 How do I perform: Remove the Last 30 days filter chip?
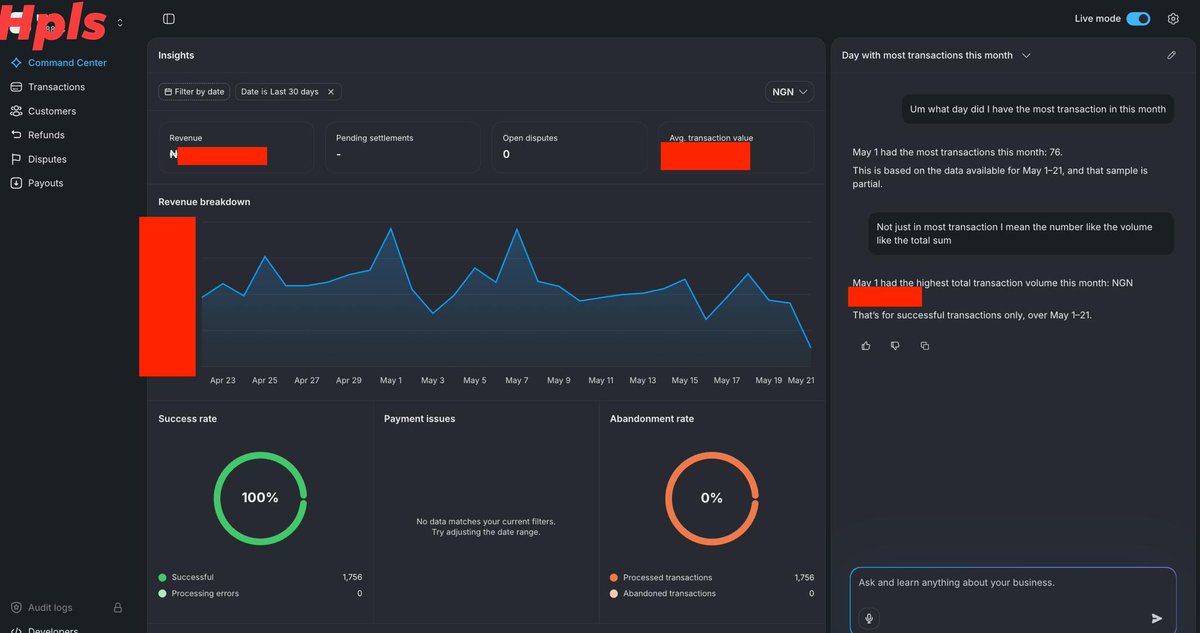[x=331, y=91]
